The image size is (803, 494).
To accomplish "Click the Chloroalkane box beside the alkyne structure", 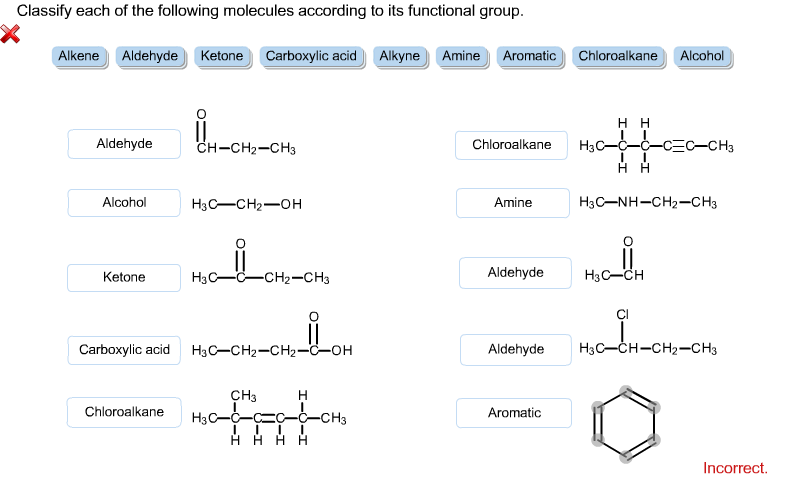I will click(512, 145).
